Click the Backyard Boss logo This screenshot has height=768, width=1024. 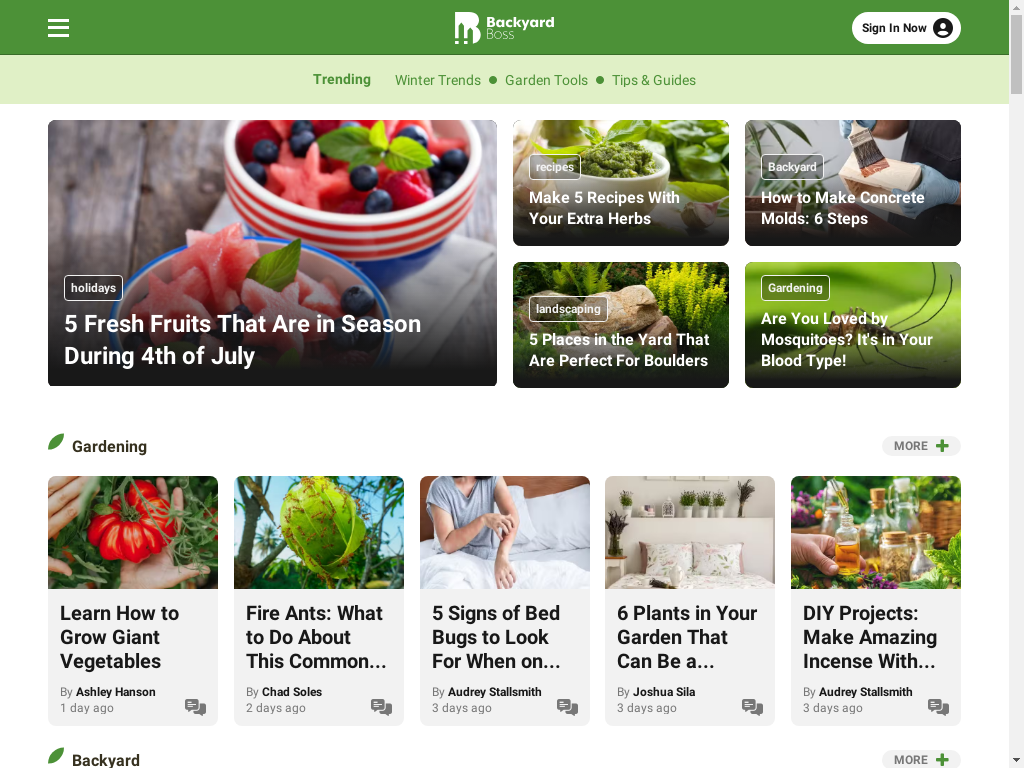point(504,28)
